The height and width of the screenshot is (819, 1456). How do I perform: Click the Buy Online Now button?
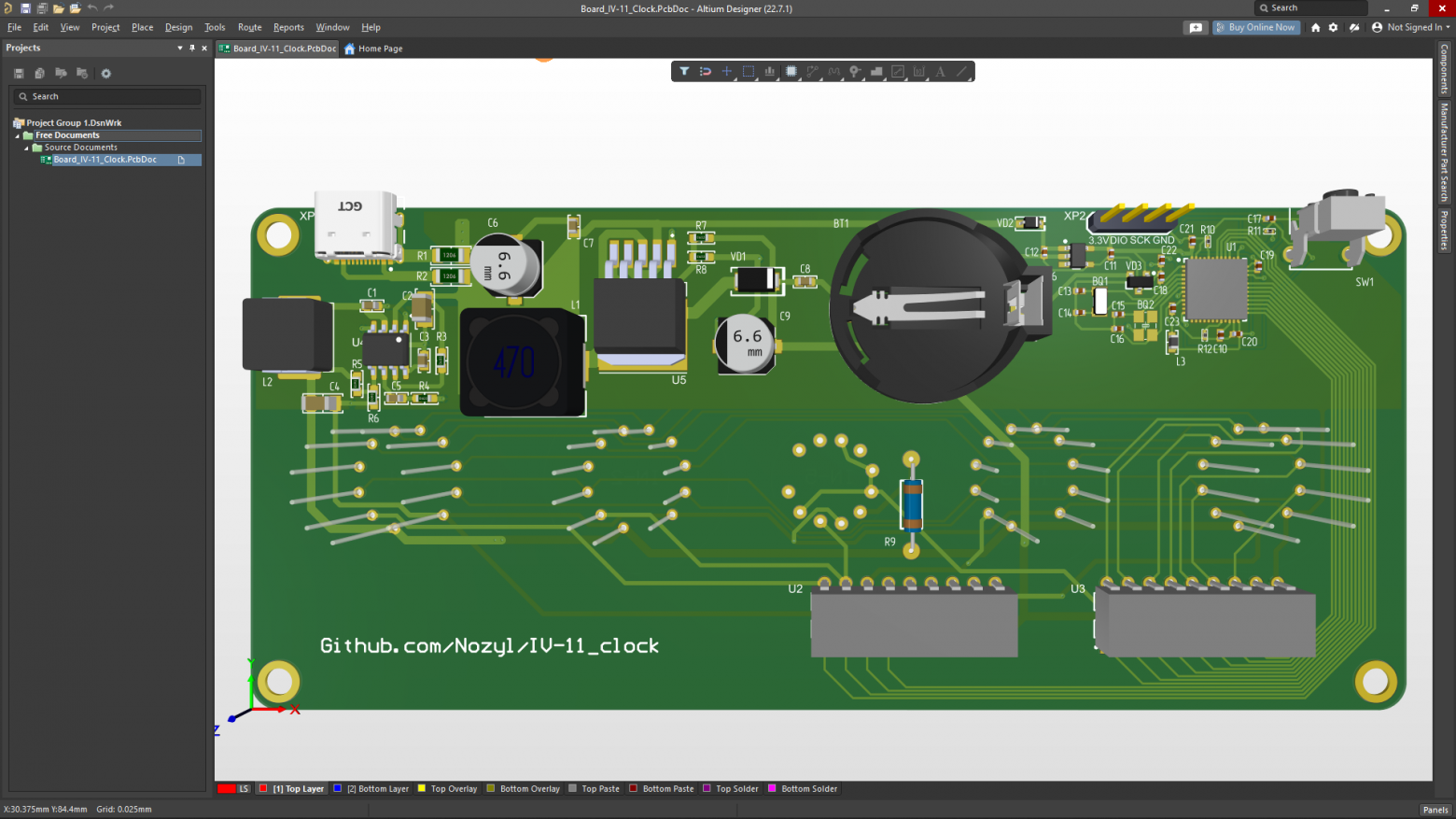coord(1256,27)
